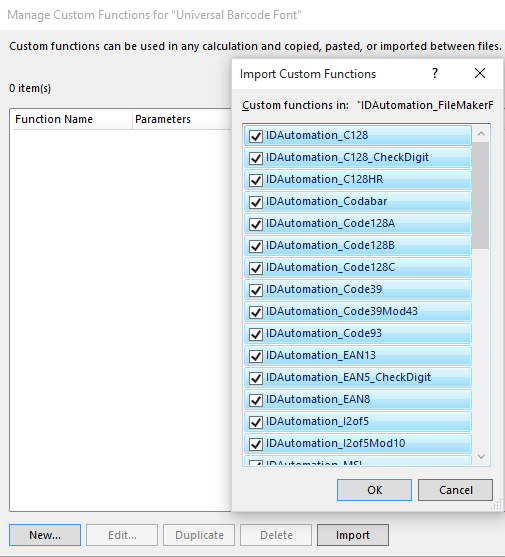Uncheck the IDAutomation_I2of5Mod10 checkbox
The image size is (505, 557).
click(x=256, y=444)
